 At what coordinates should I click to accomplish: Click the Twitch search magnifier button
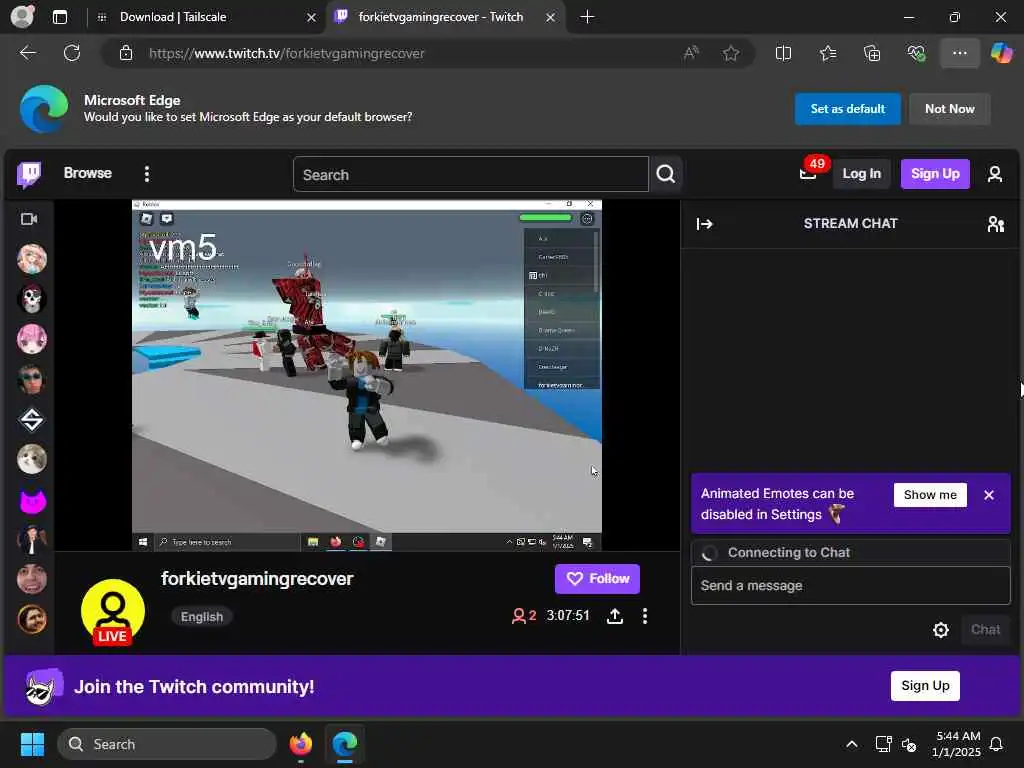[x=665, y=174]
